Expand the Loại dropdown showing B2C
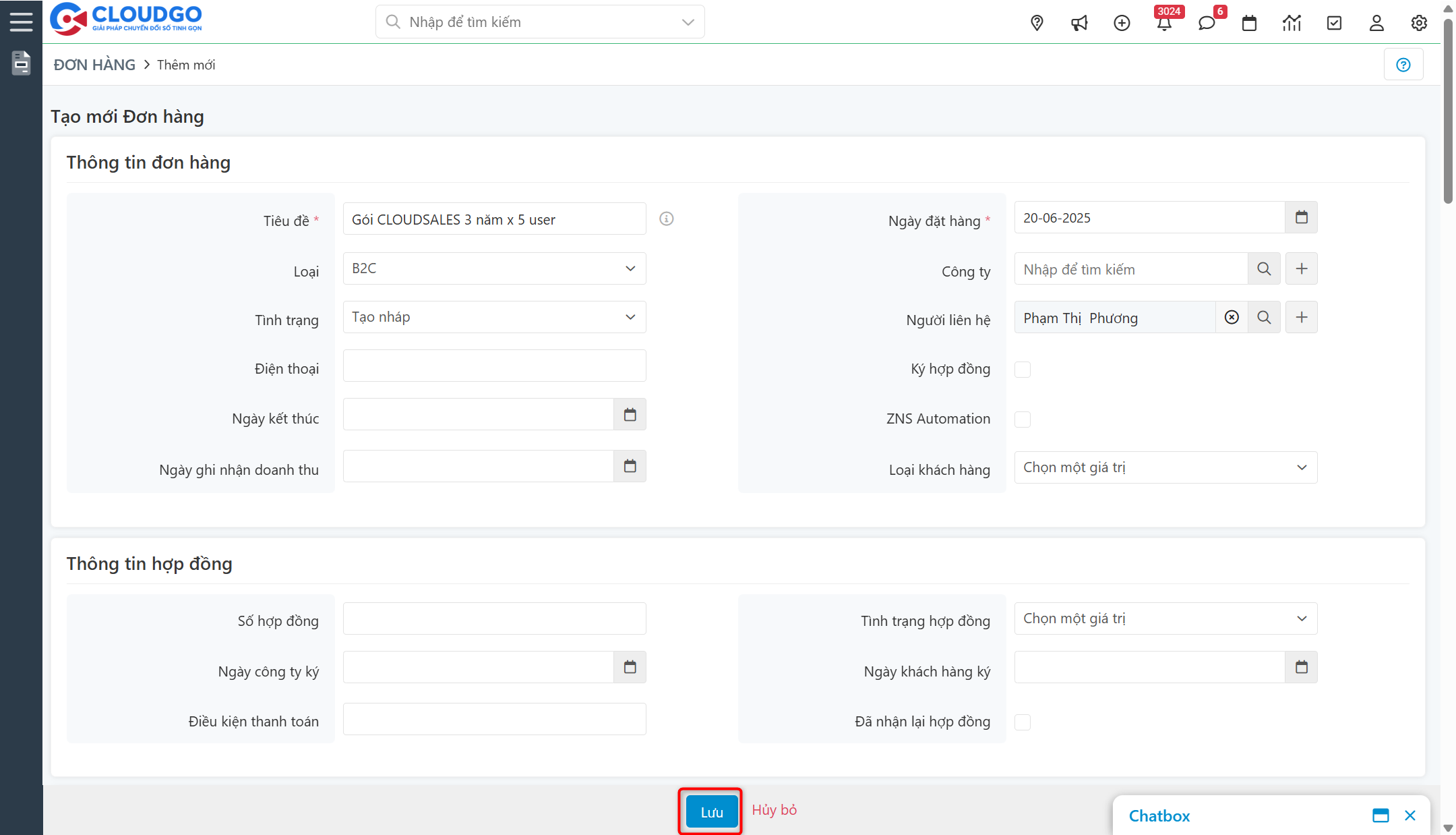This screenshot has height=835, width=1456. [x=494, y=268]
